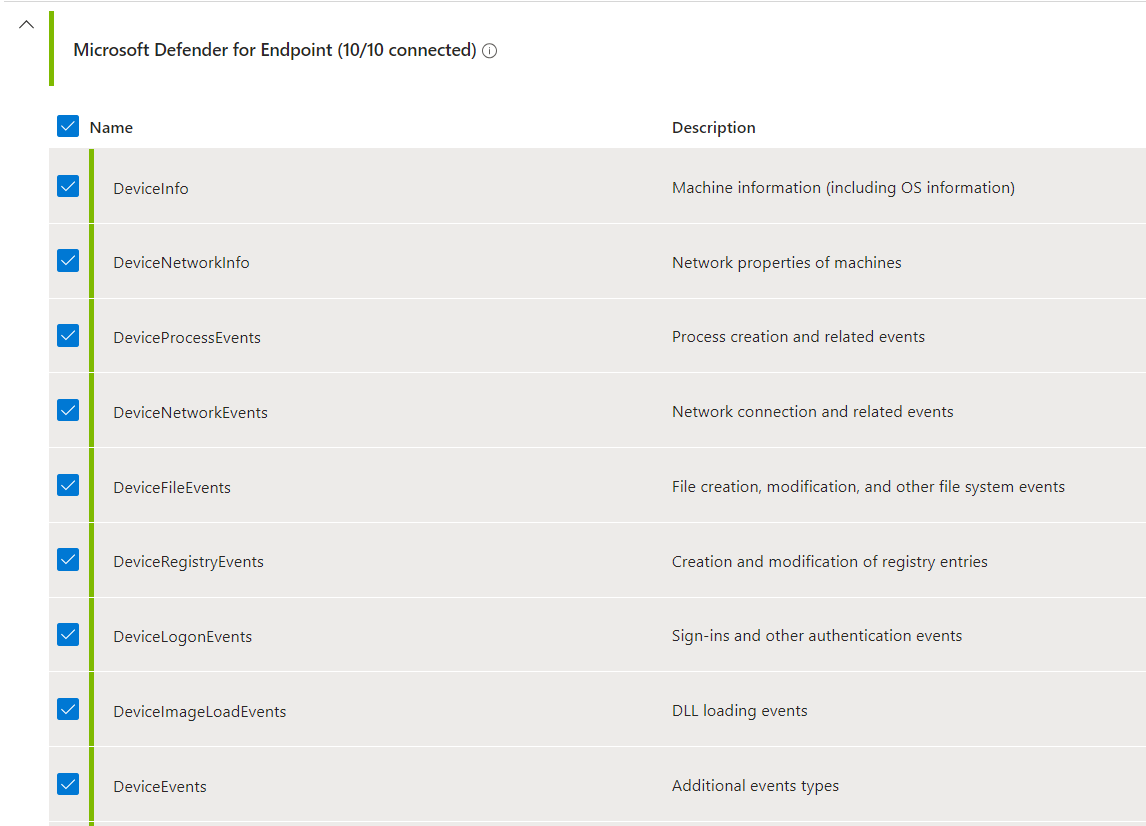Deselect the DeviceFileEvents checkbox
This screenshot has width=1146, height=826.
(68, 485)
